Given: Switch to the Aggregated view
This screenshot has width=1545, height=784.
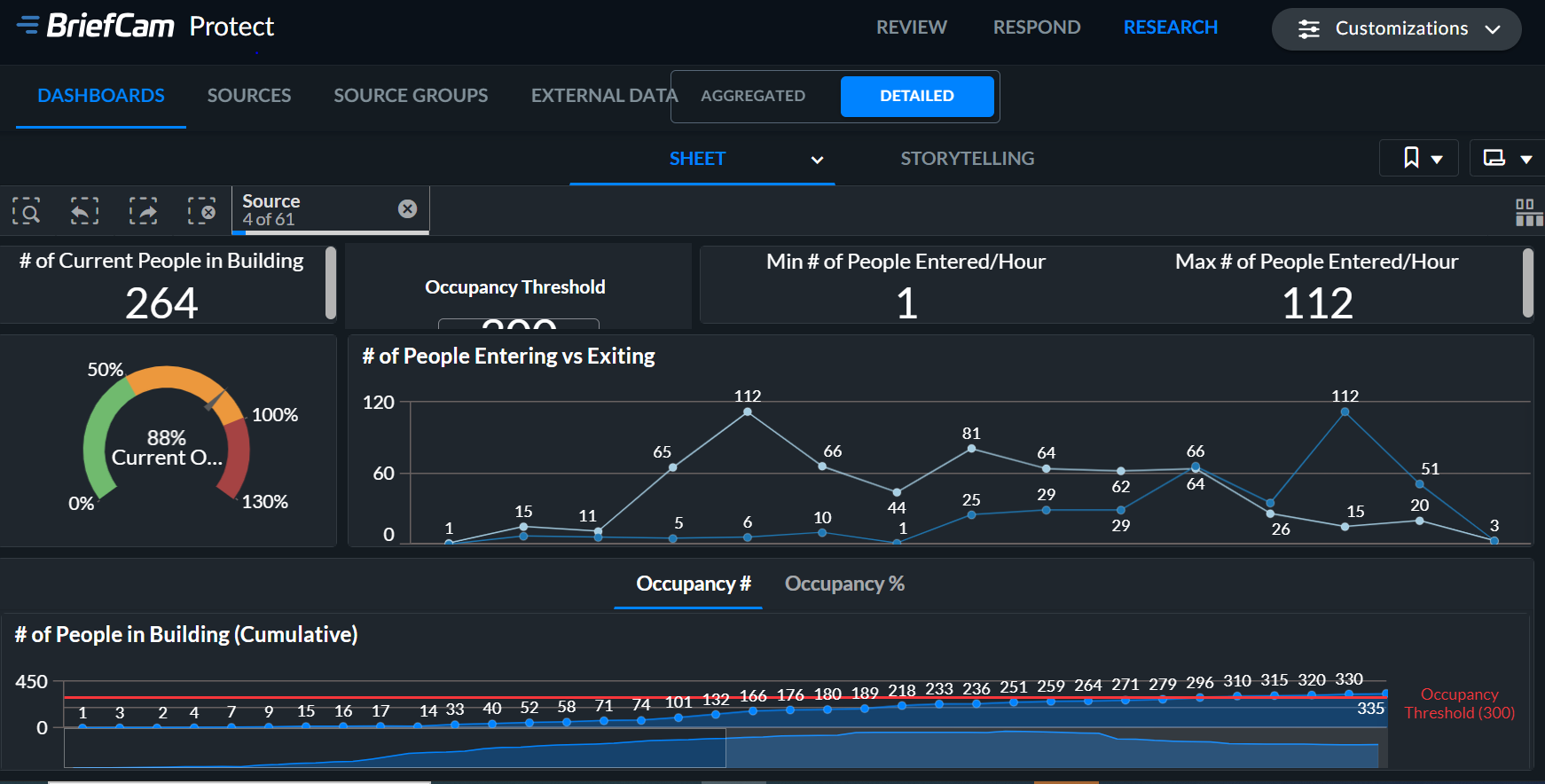Looking at the screenshot, I should point(753,96).
